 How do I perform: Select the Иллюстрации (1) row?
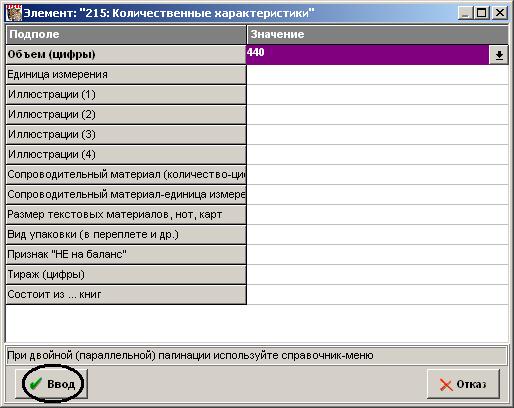(x=126, y=95)
